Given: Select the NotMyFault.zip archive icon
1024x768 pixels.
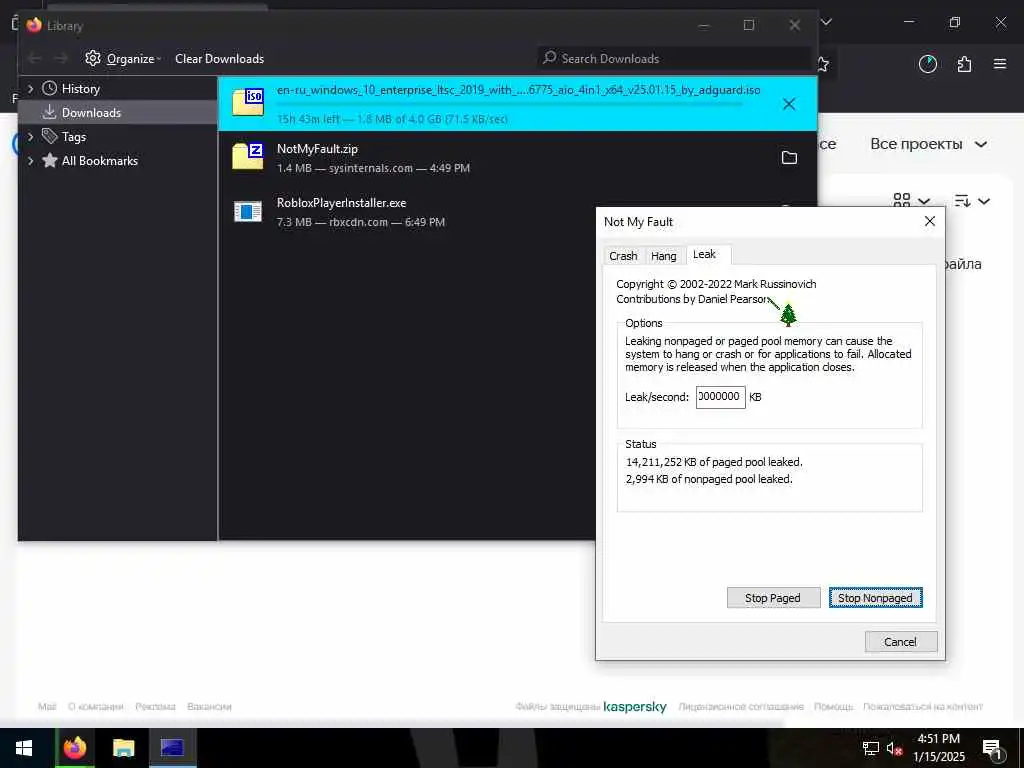Looking at the screenshot, I should (248, 157).
